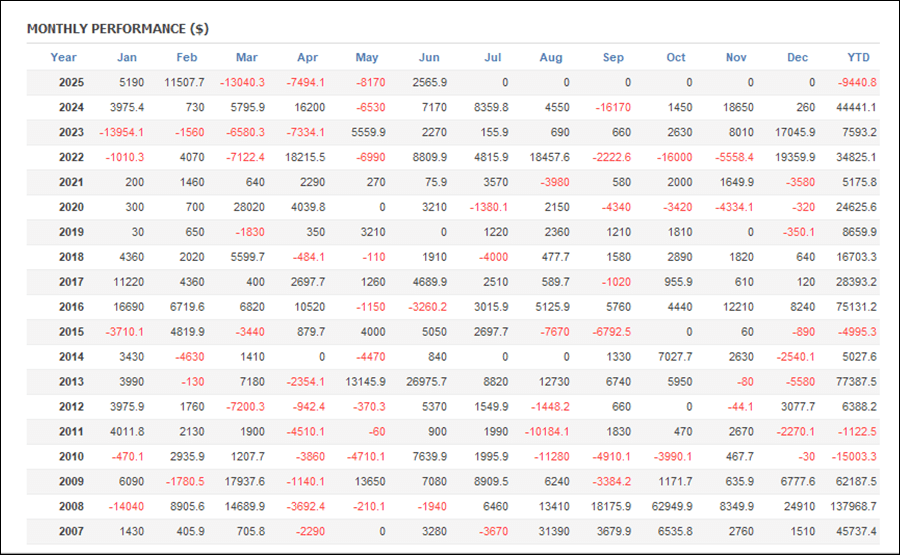
Task: Click the May column header
Action: tap(367, 57)
